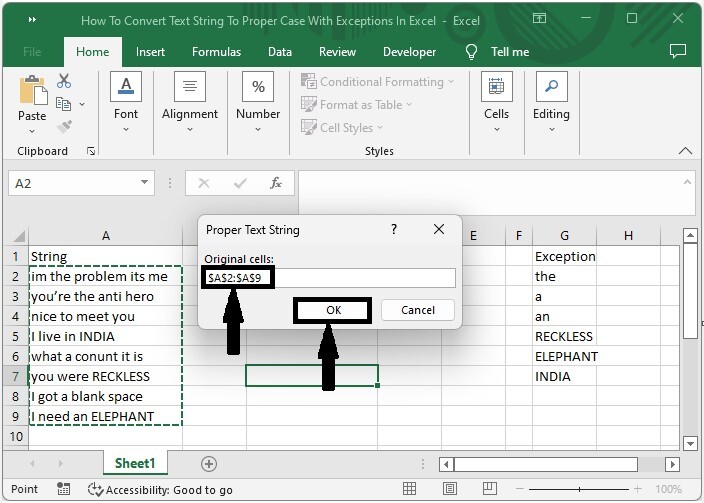Screen dimensions: 704x503
Task: Click the dialog help question mark
Action: pyautogui.click(x=394, y=229)
